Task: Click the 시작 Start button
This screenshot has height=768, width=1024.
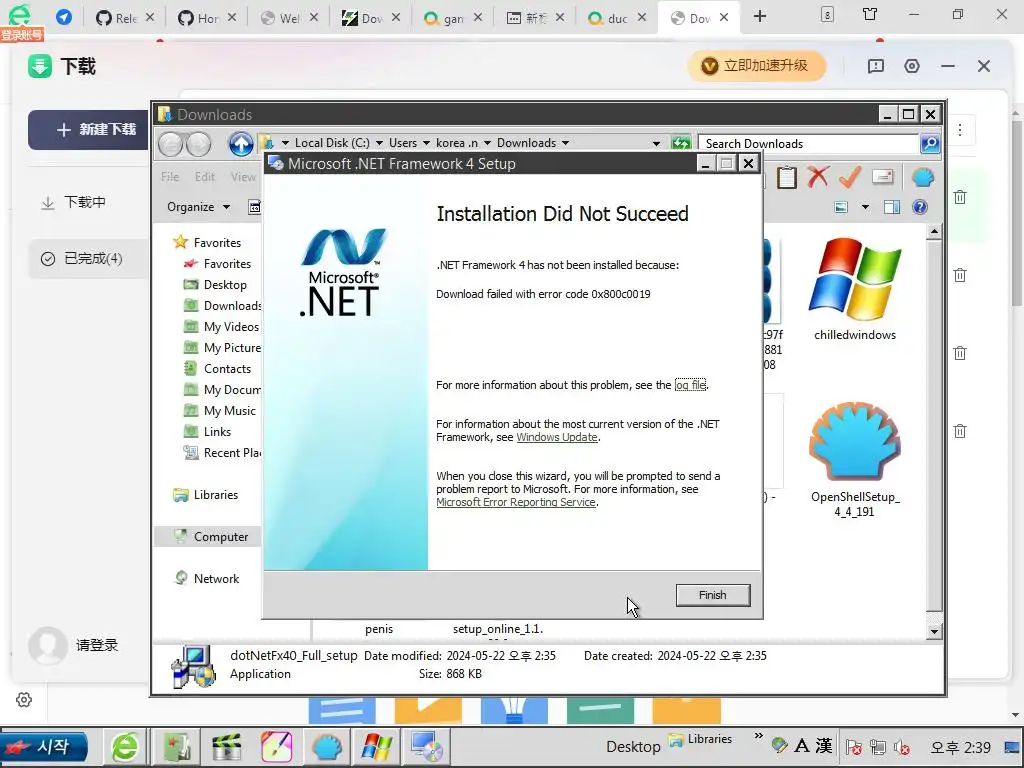Action: (x=44, y=746)
